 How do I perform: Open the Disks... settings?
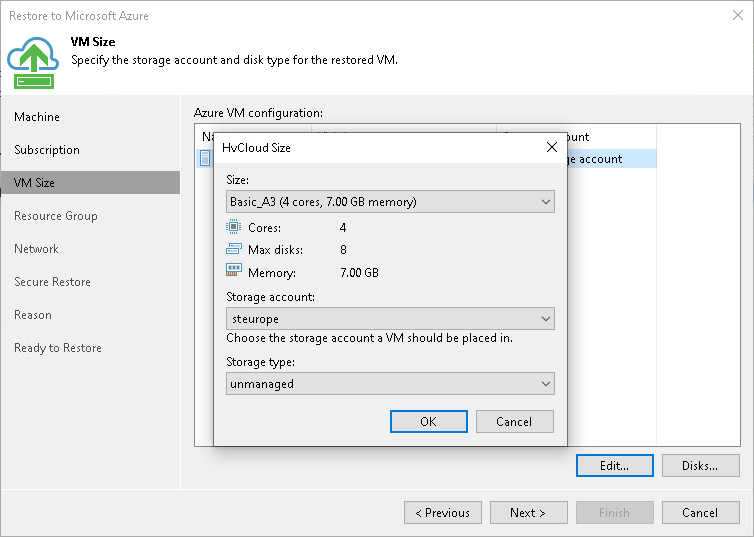[700, 465]
